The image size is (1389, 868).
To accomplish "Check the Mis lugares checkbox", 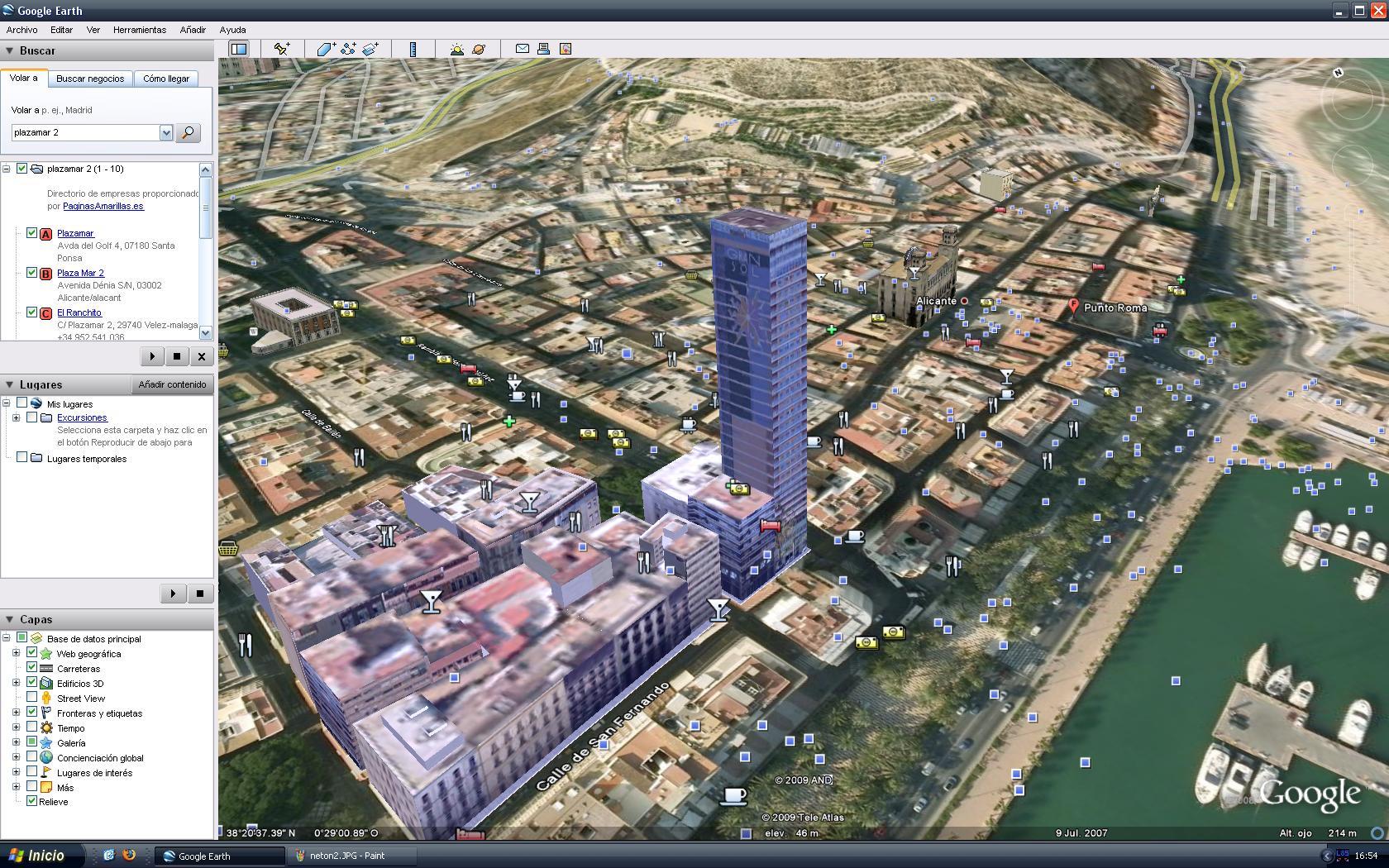I will point(22,403).
